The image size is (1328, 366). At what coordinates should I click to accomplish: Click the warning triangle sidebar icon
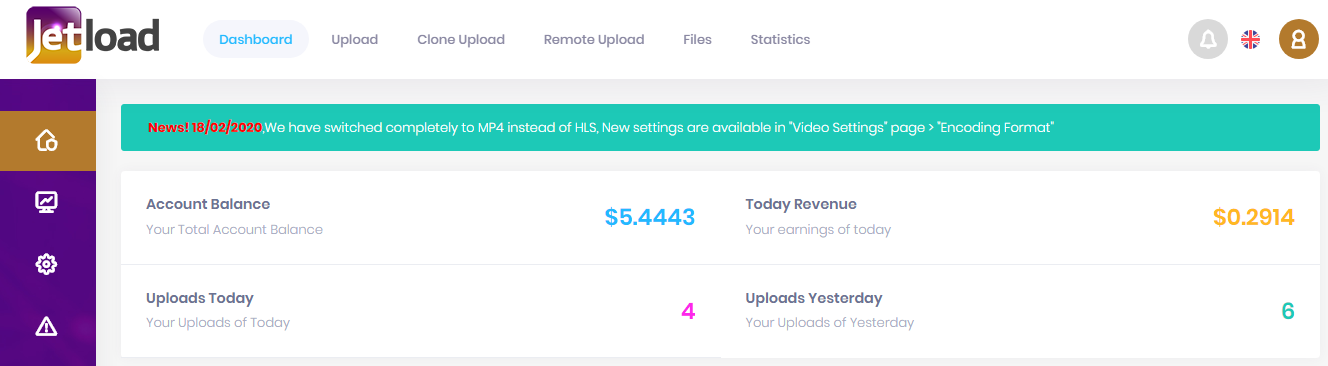47,325
